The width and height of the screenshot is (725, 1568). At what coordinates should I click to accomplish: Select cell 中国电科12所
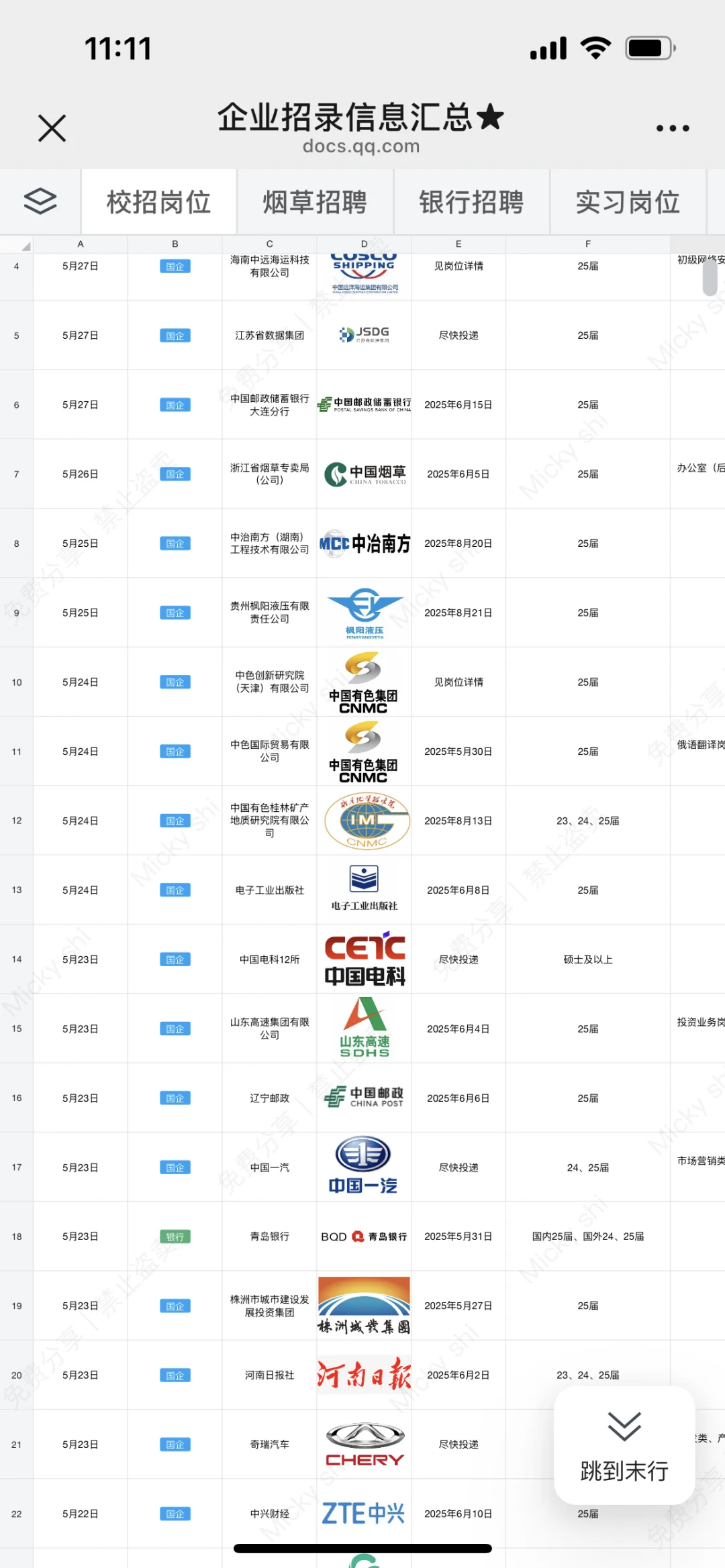(270, 959)
